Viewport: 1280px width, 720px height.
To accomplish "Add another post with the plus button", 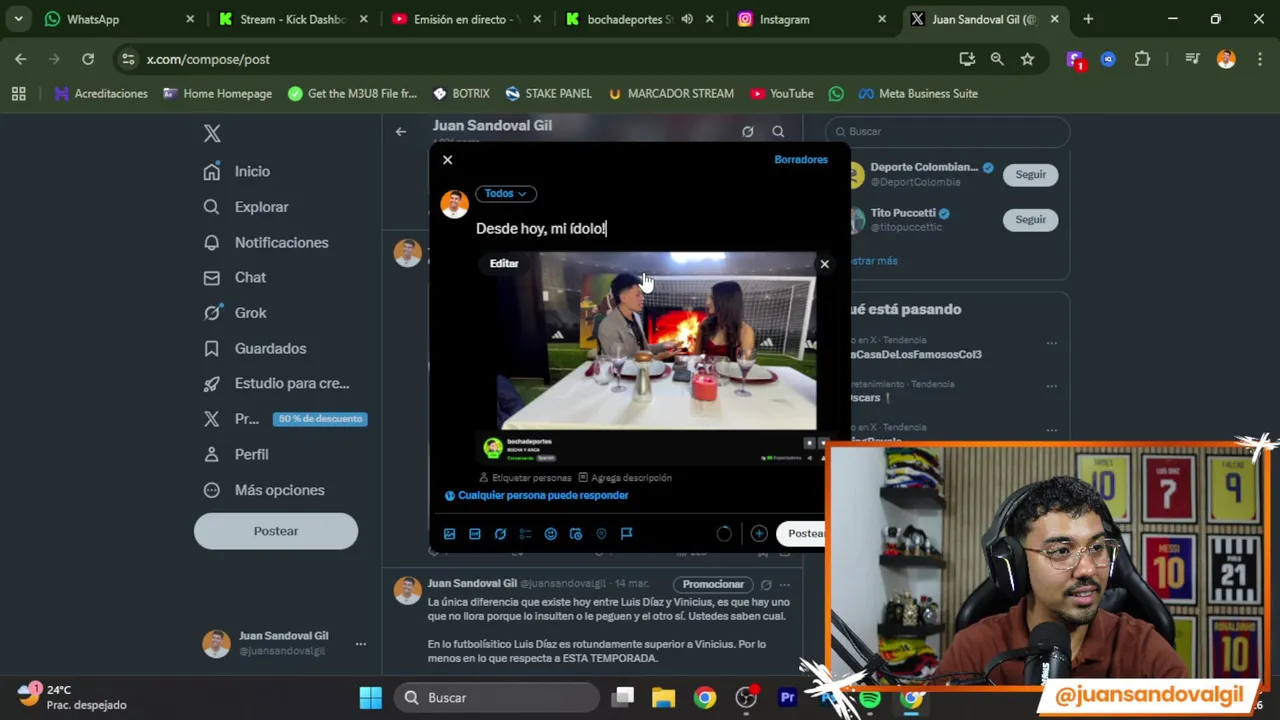I will tap(759, 534).
